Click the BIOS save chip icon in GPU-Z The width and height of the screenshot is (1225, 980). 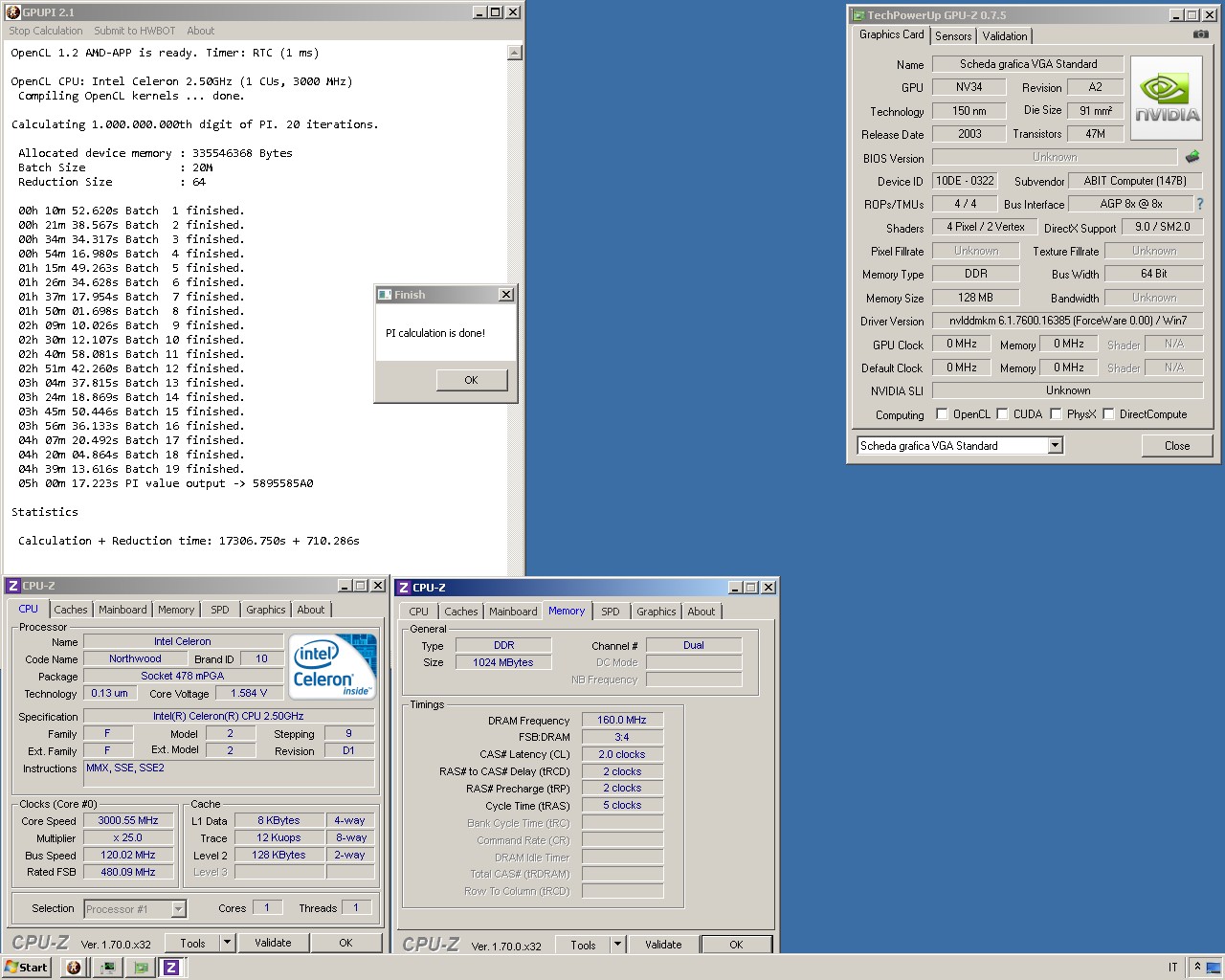coord(1192,156)
